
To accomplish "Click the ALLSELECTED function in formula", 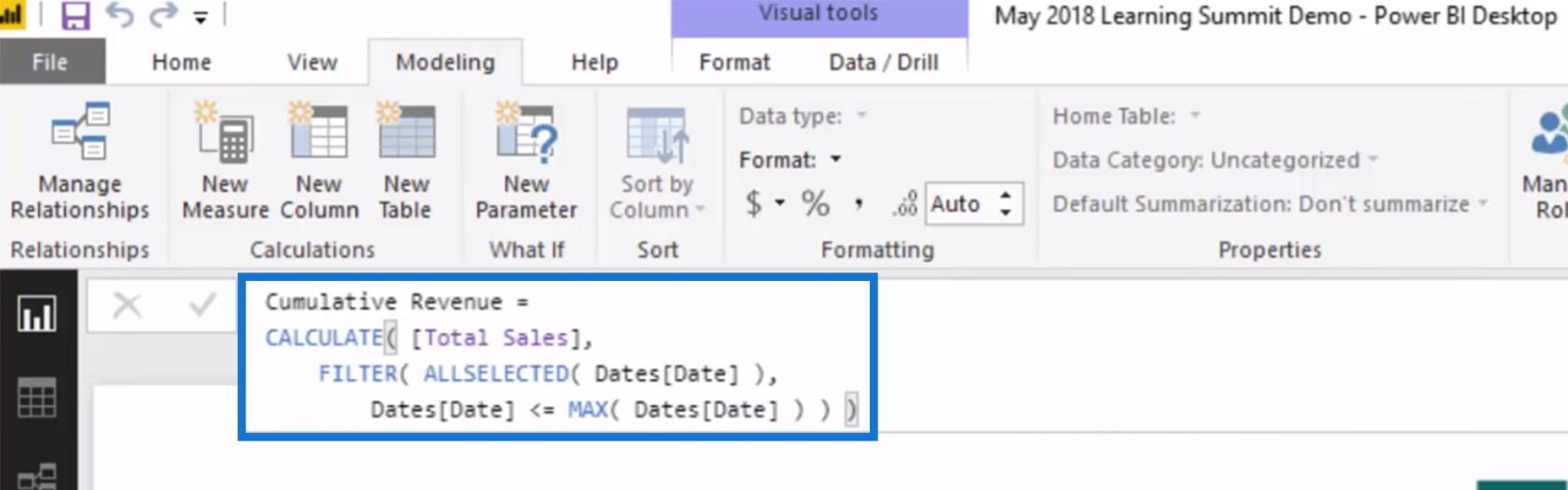I will (497, 374).
